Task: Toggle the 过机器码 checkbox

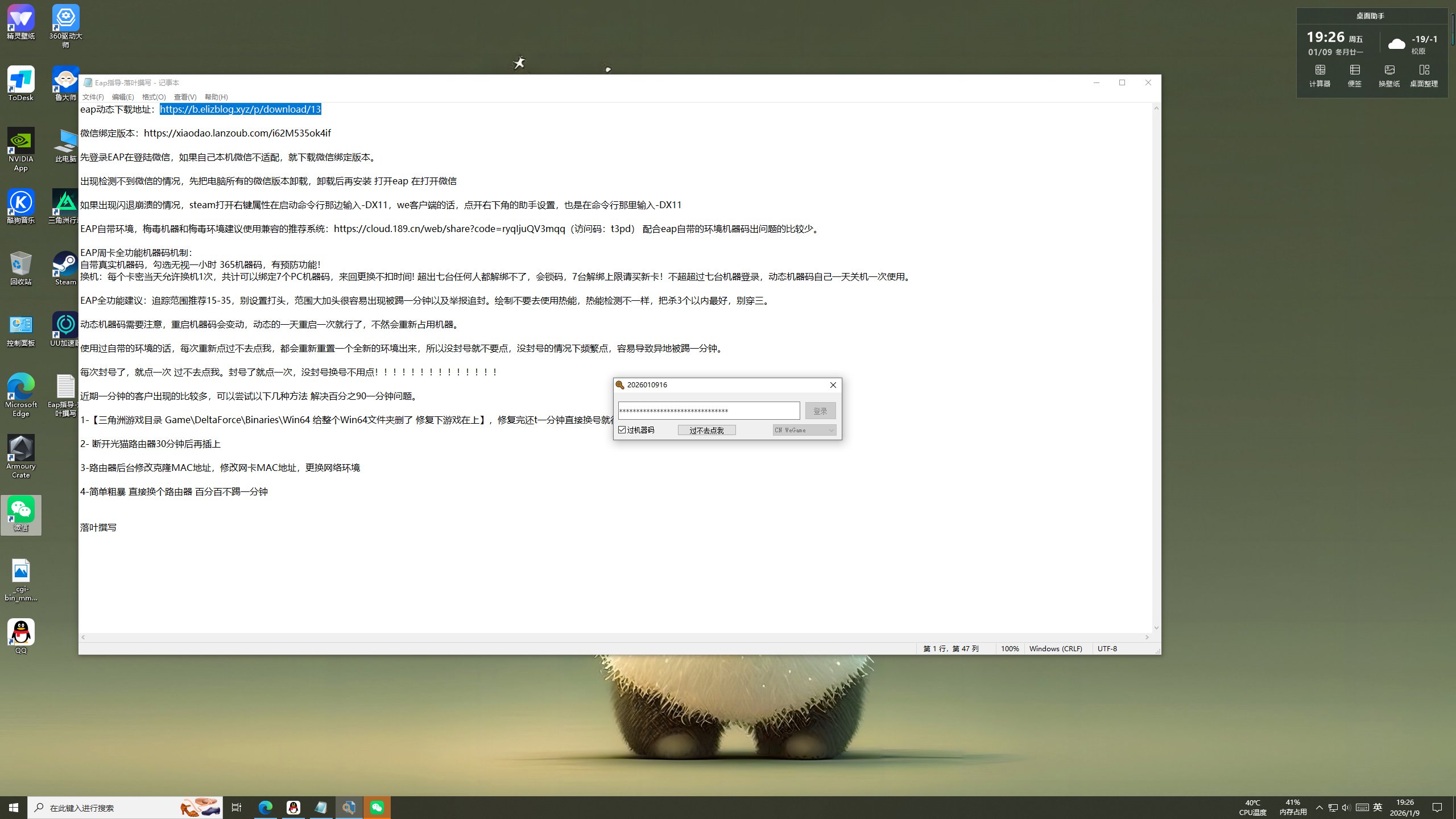Action: point(622,430)
